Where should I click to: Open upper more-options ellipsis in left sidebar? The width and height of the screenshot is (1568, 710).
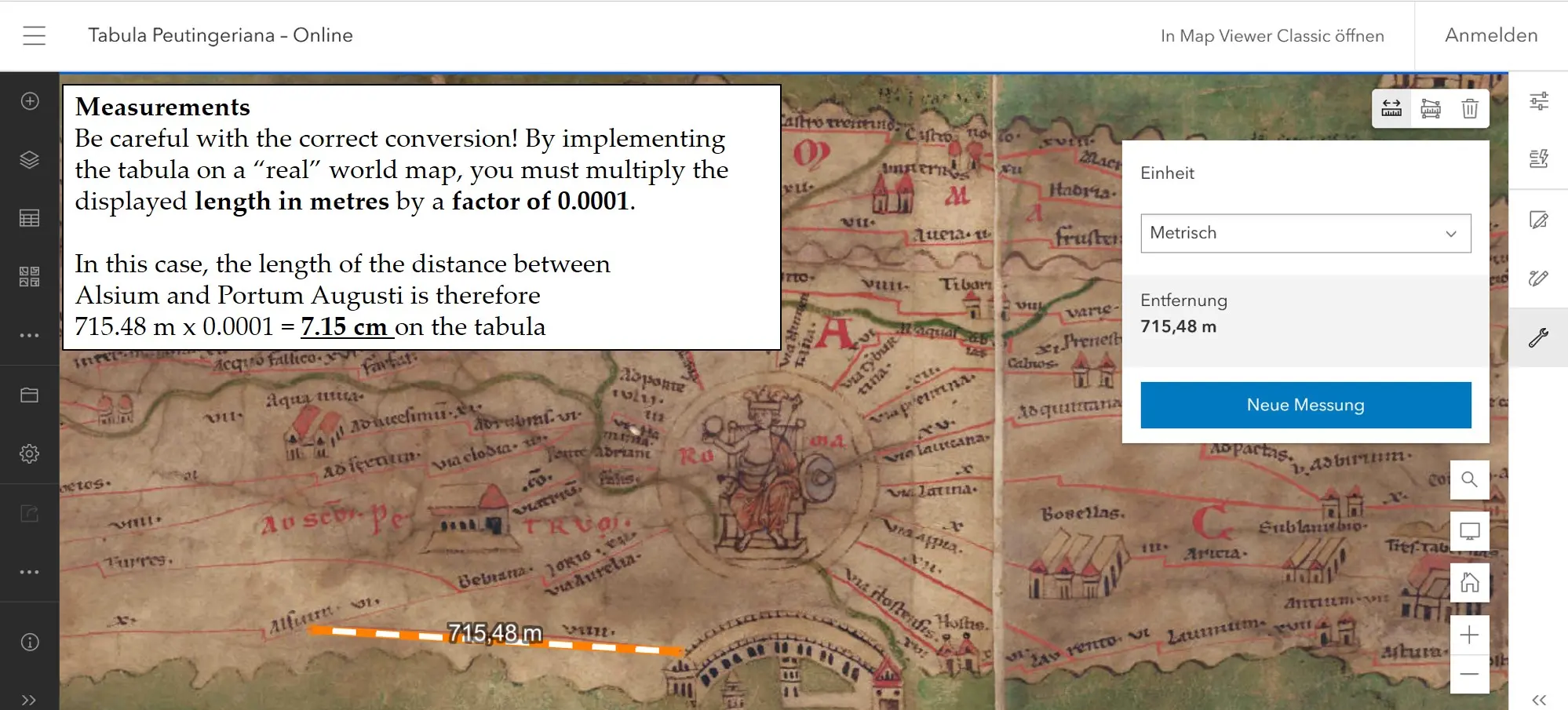tap(30, 335)
